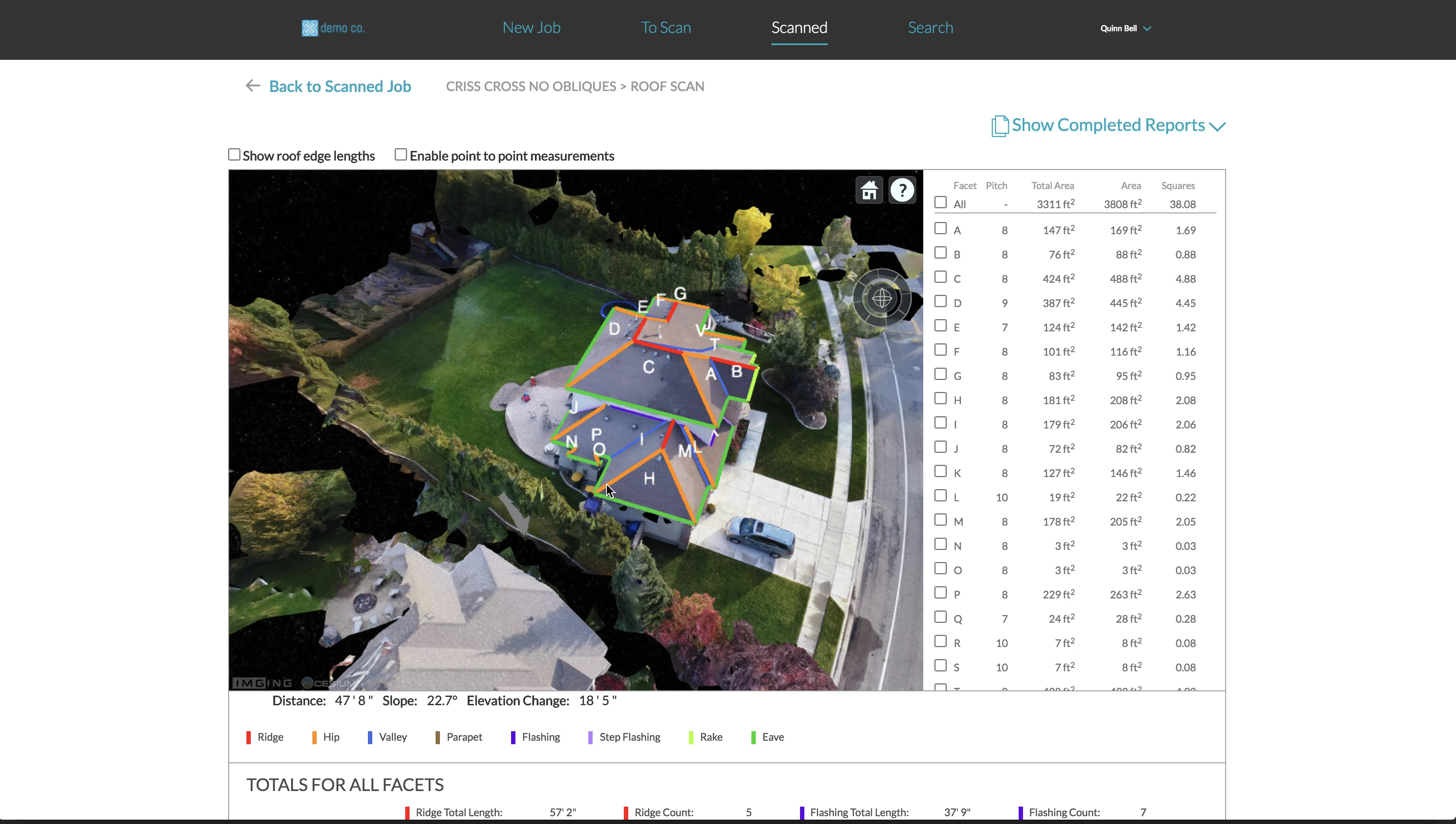Click the completed reports document icon

pos(1000,126)
